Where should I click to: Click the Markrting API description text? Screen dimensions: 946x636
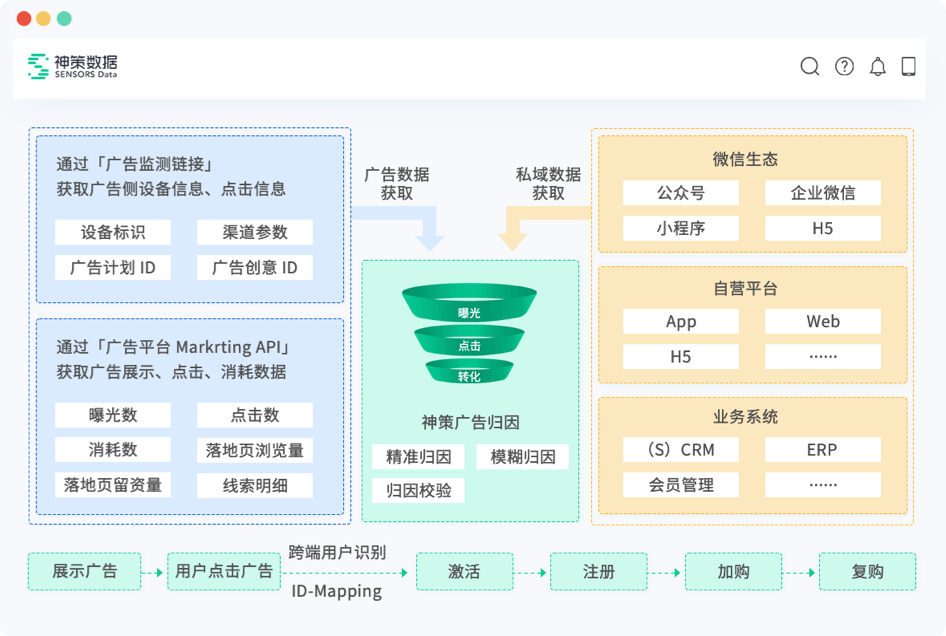pos(174,359)
